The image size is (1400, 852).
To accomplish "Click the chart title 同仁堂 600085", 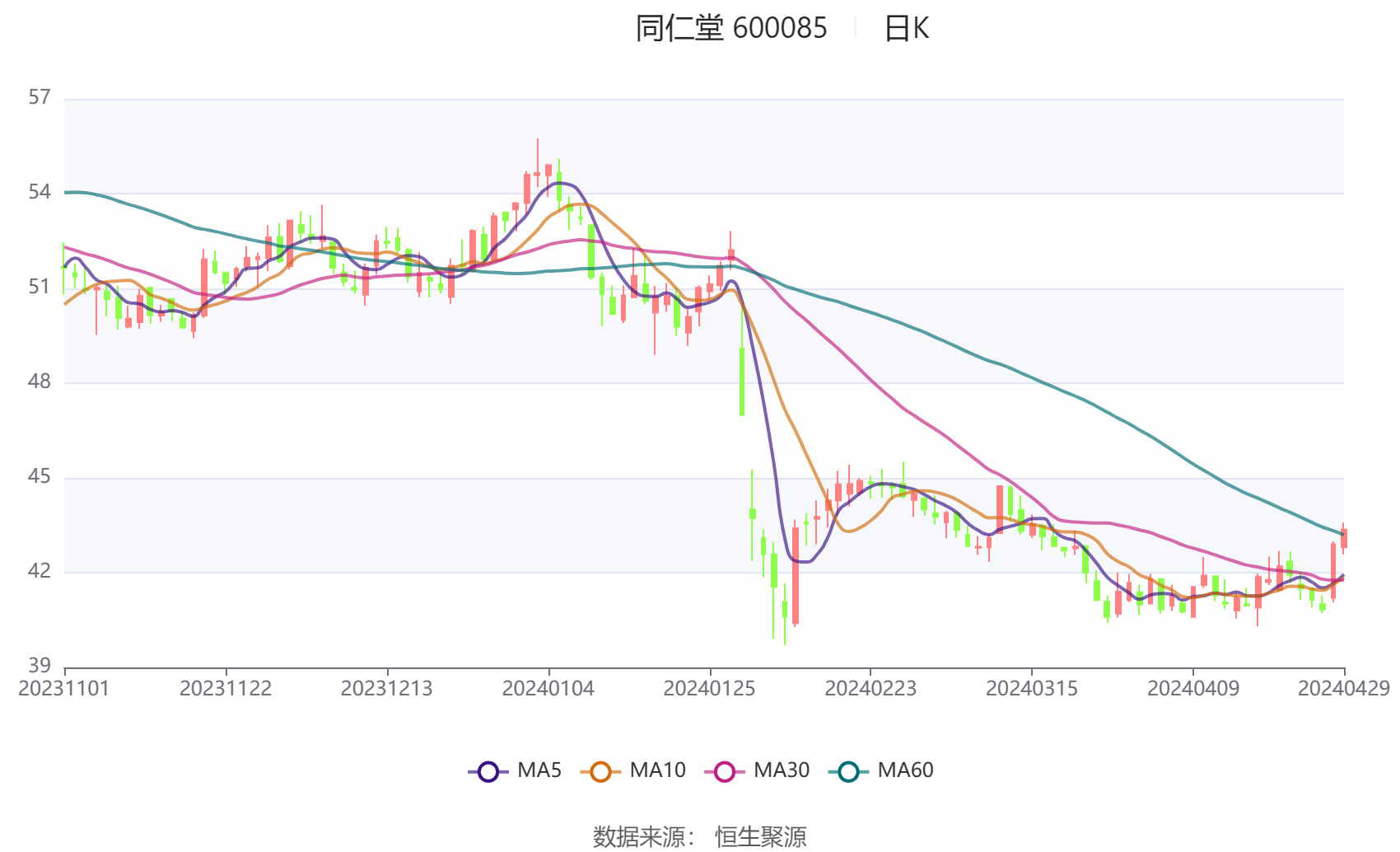I will 730,28.
